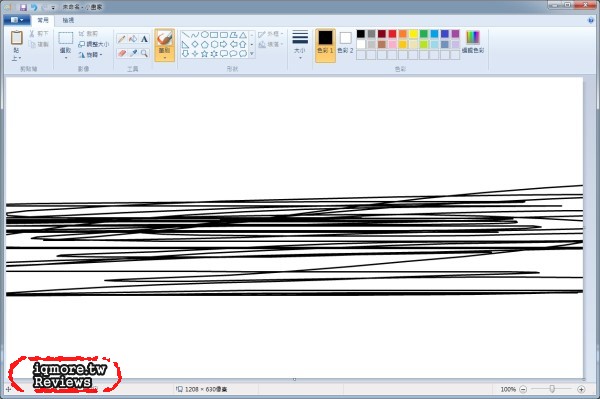Open the Resize dialog

[x=93, y=44]
